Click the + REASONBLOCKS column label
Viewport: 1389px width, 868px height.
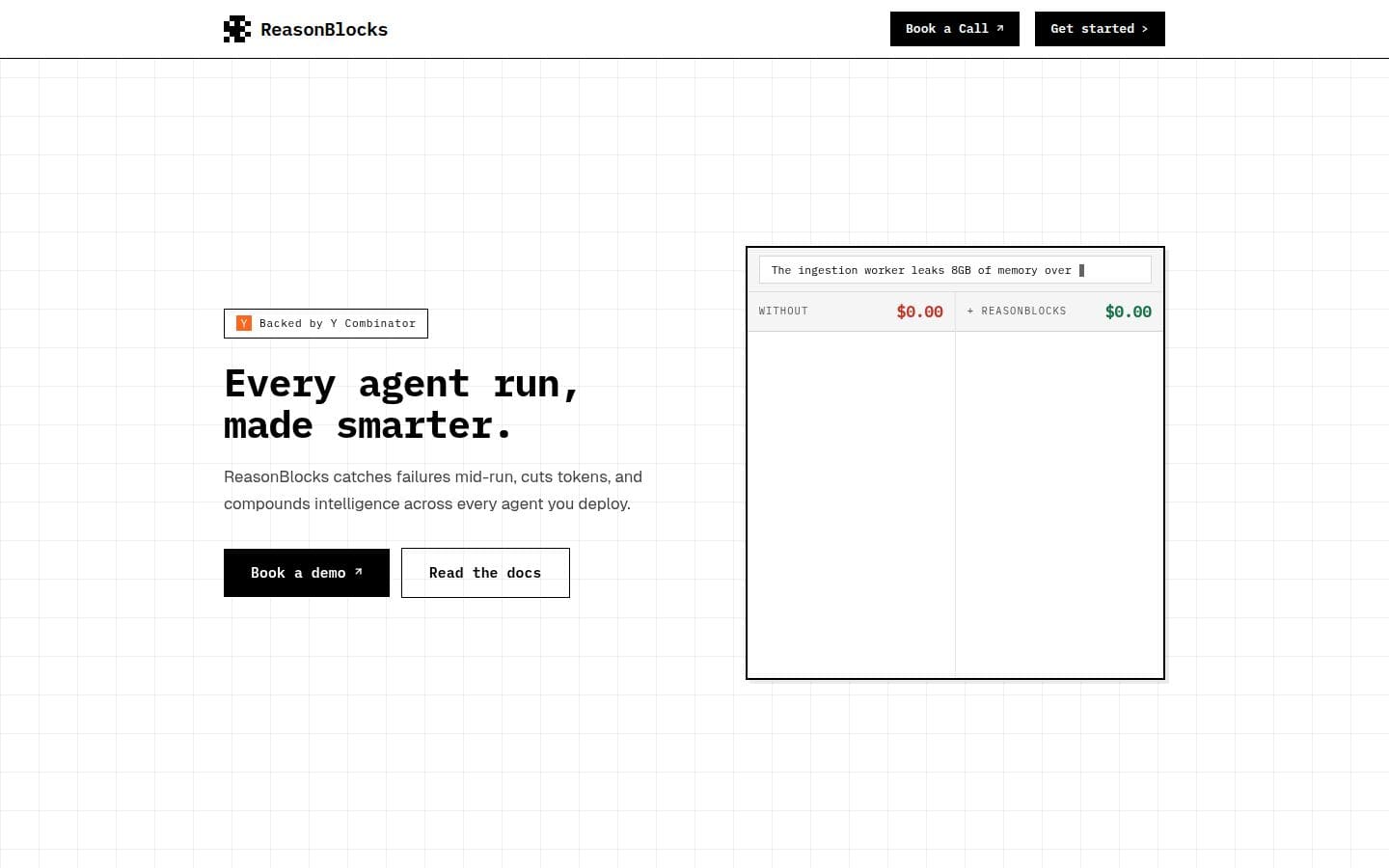point(1017,312)
